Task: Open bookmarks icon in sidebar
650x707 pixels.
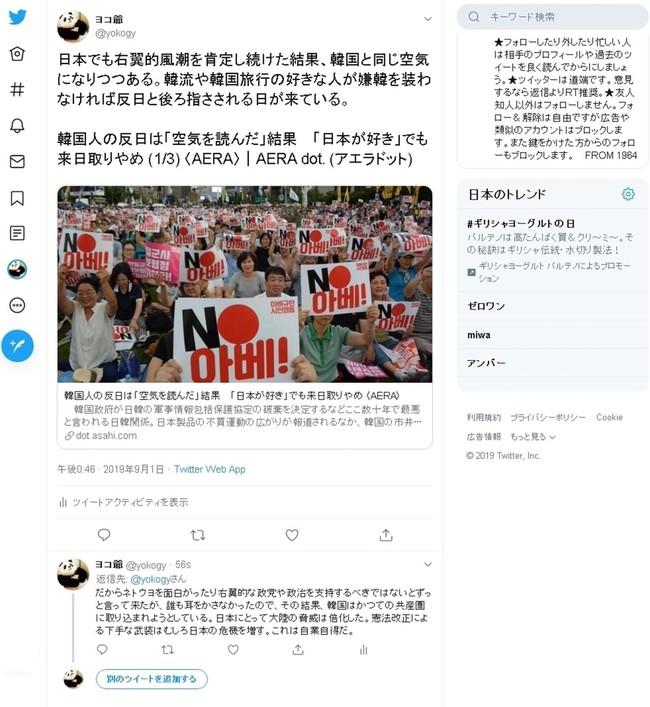Action: click(17, 197)
